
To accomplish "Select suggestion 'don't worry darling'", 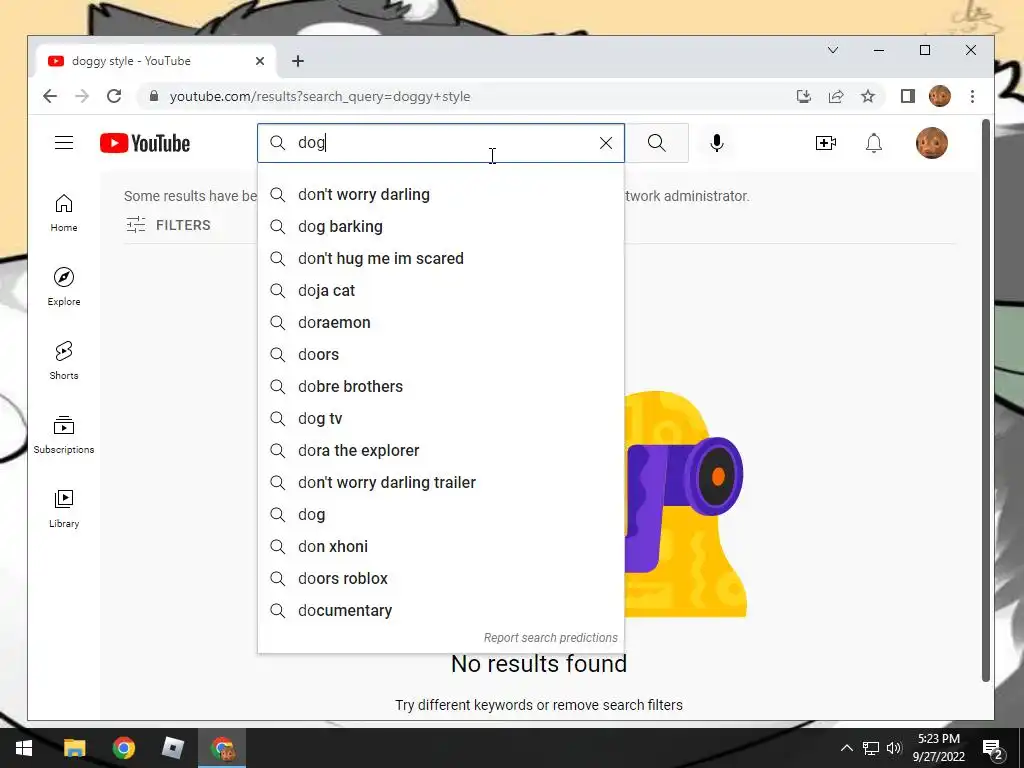I will (441, 195).
